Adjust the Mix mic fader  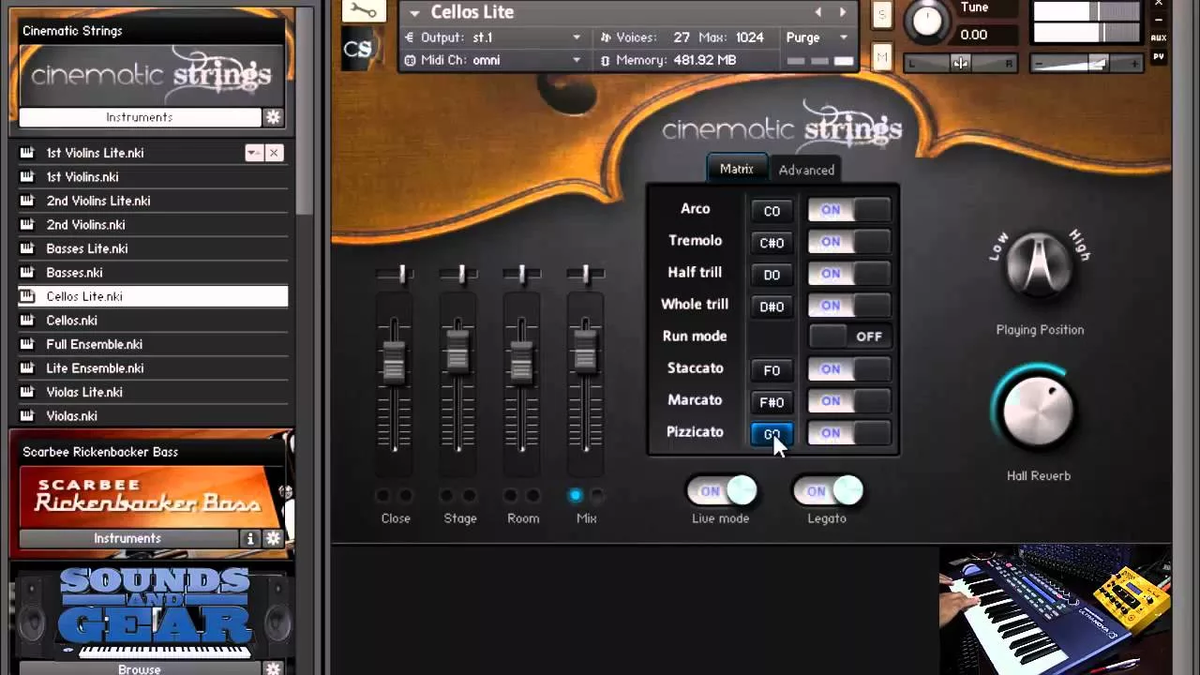585,350
